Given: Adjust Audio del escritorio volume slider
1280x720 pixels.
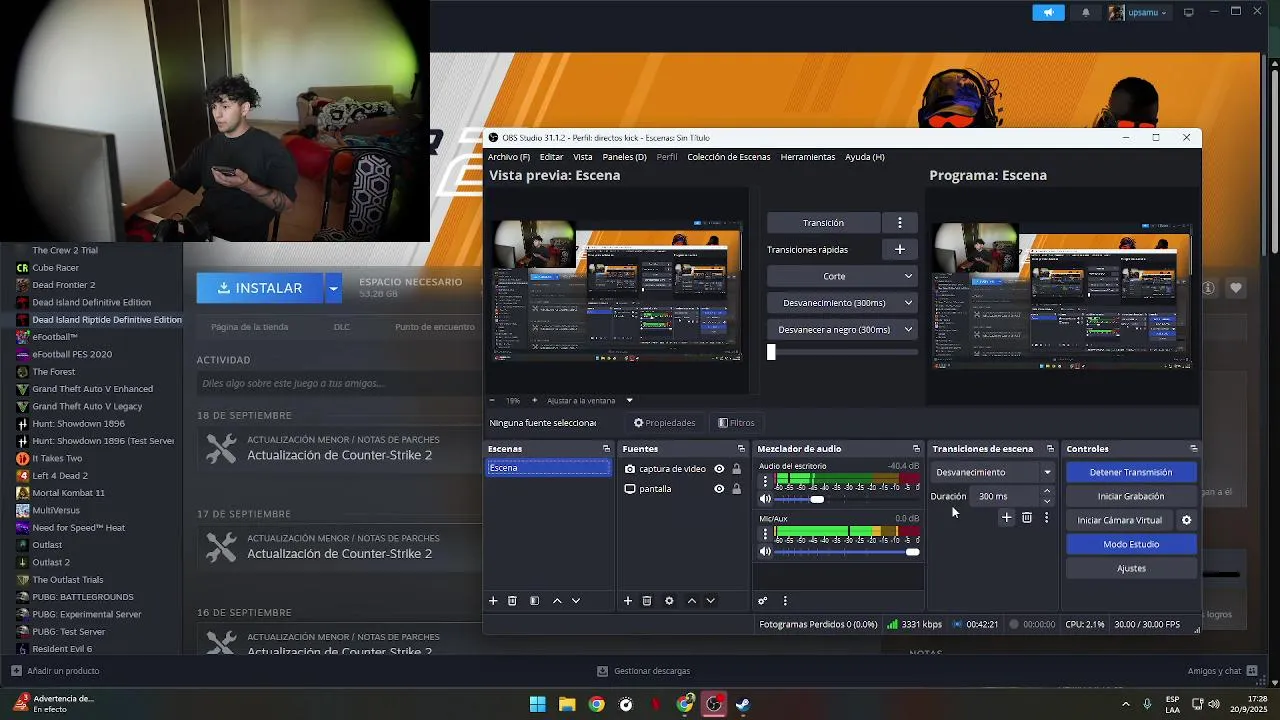Looking at the screenshot, I should click(x=846, y=499).
